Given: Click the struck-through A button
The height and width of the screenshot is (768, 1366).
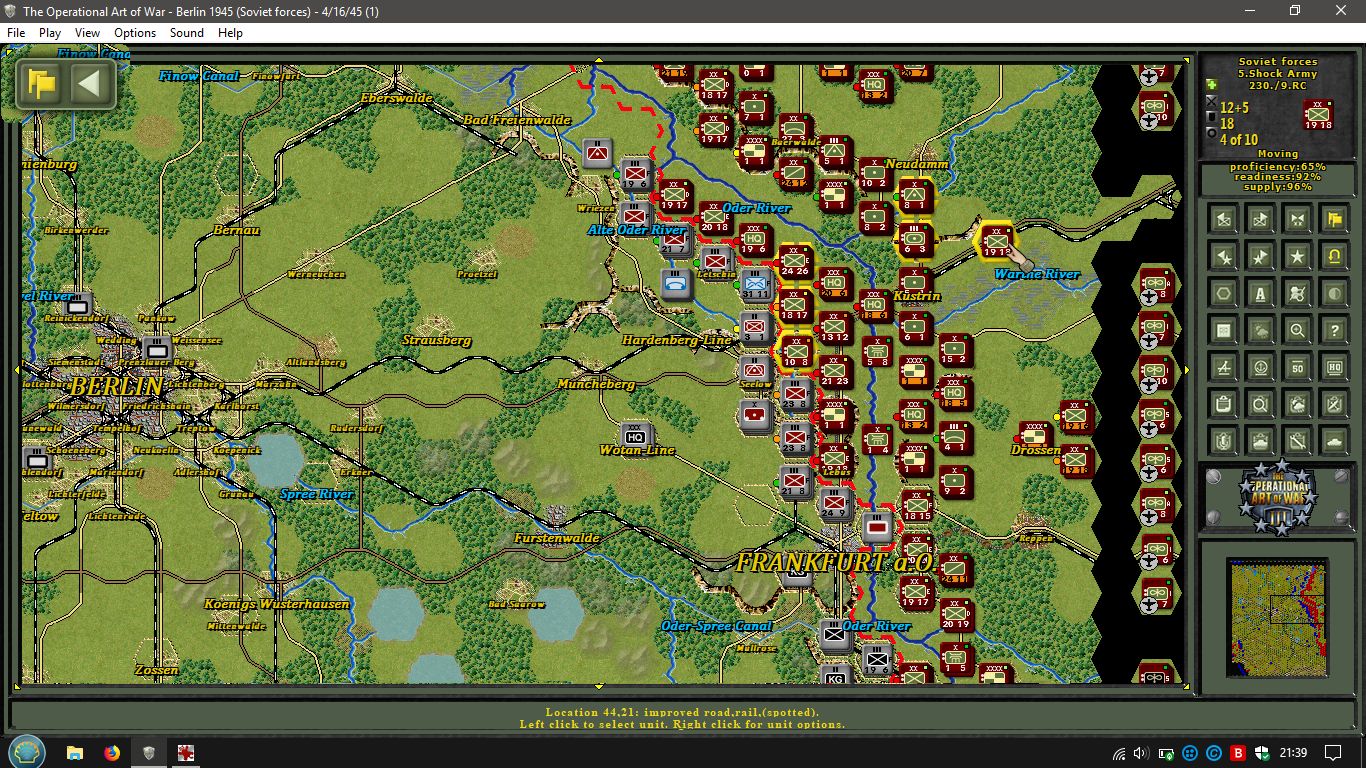Looking at the screenshot, I should (x=1224, y=367).
